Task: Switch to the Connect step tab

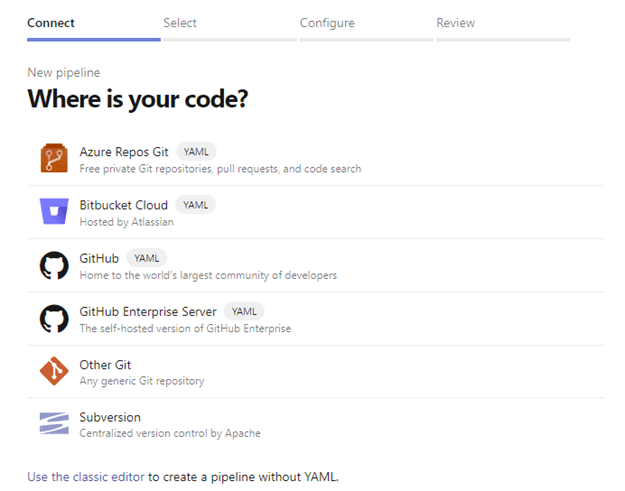Action: click(51, 23)
